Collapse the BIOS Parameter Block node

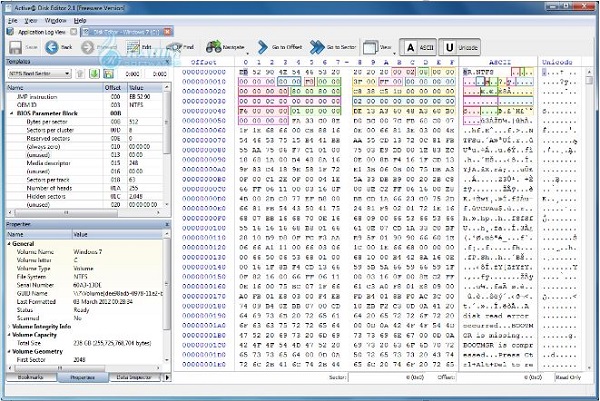point(11,113)
